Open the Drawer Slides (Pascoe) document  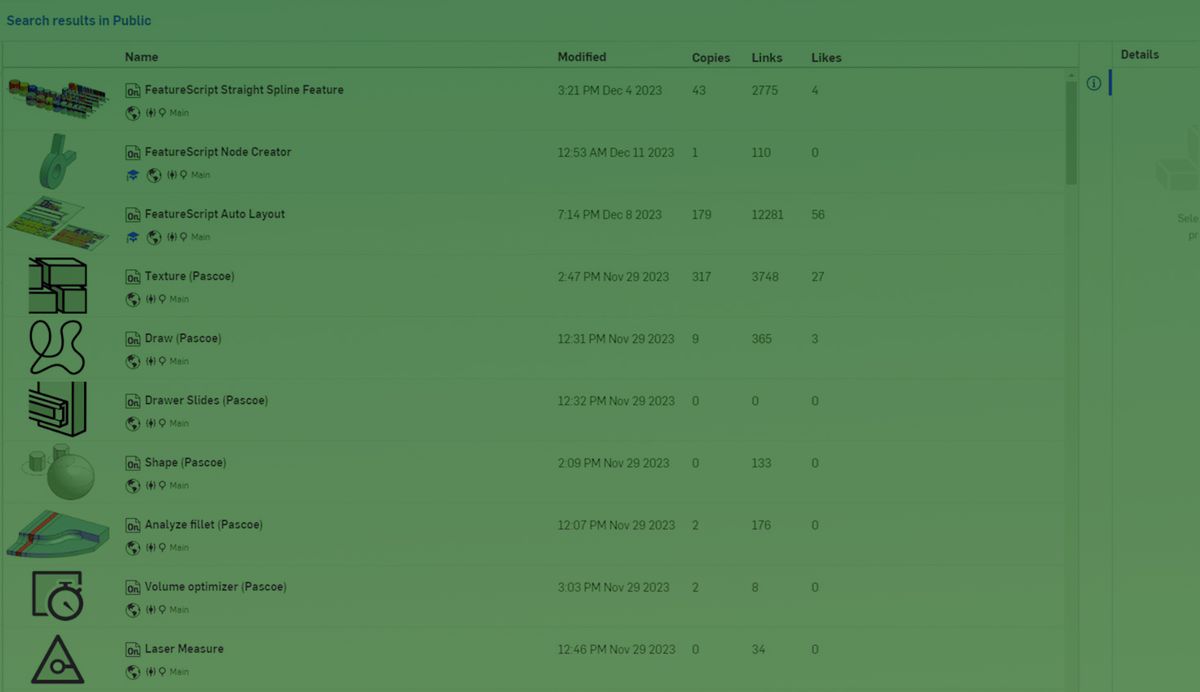(x=206, y=400)
